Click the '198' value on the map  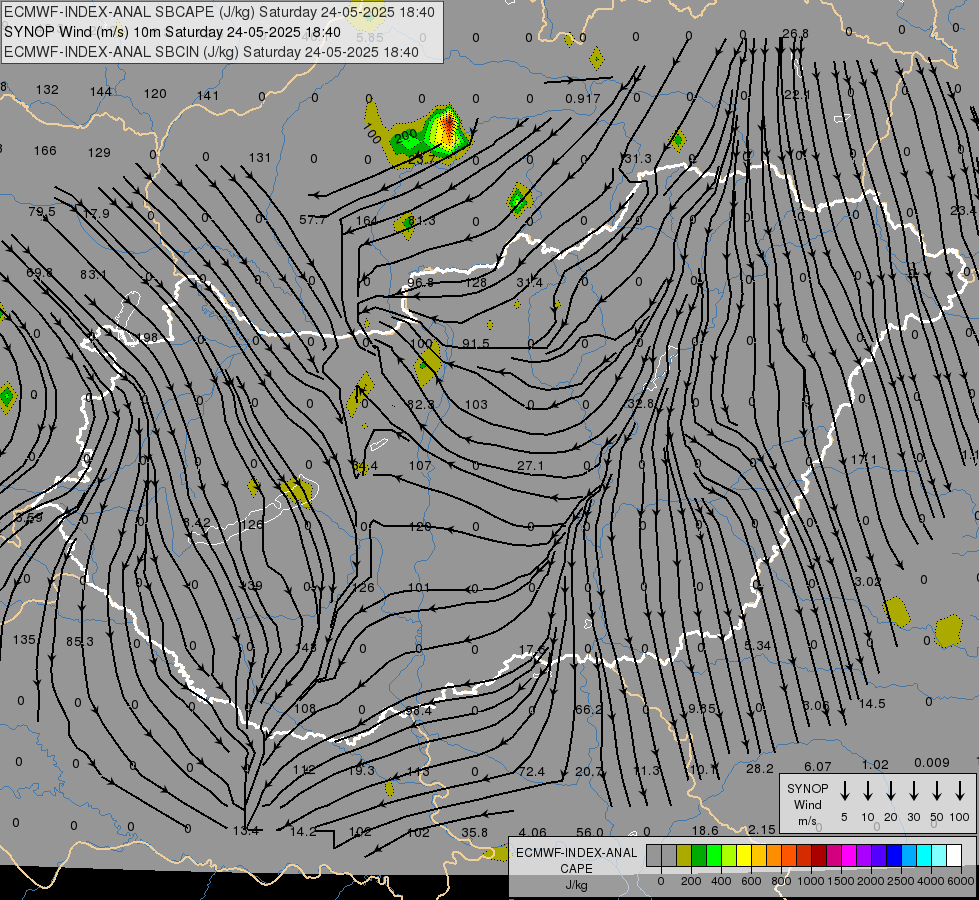(147, 338)
